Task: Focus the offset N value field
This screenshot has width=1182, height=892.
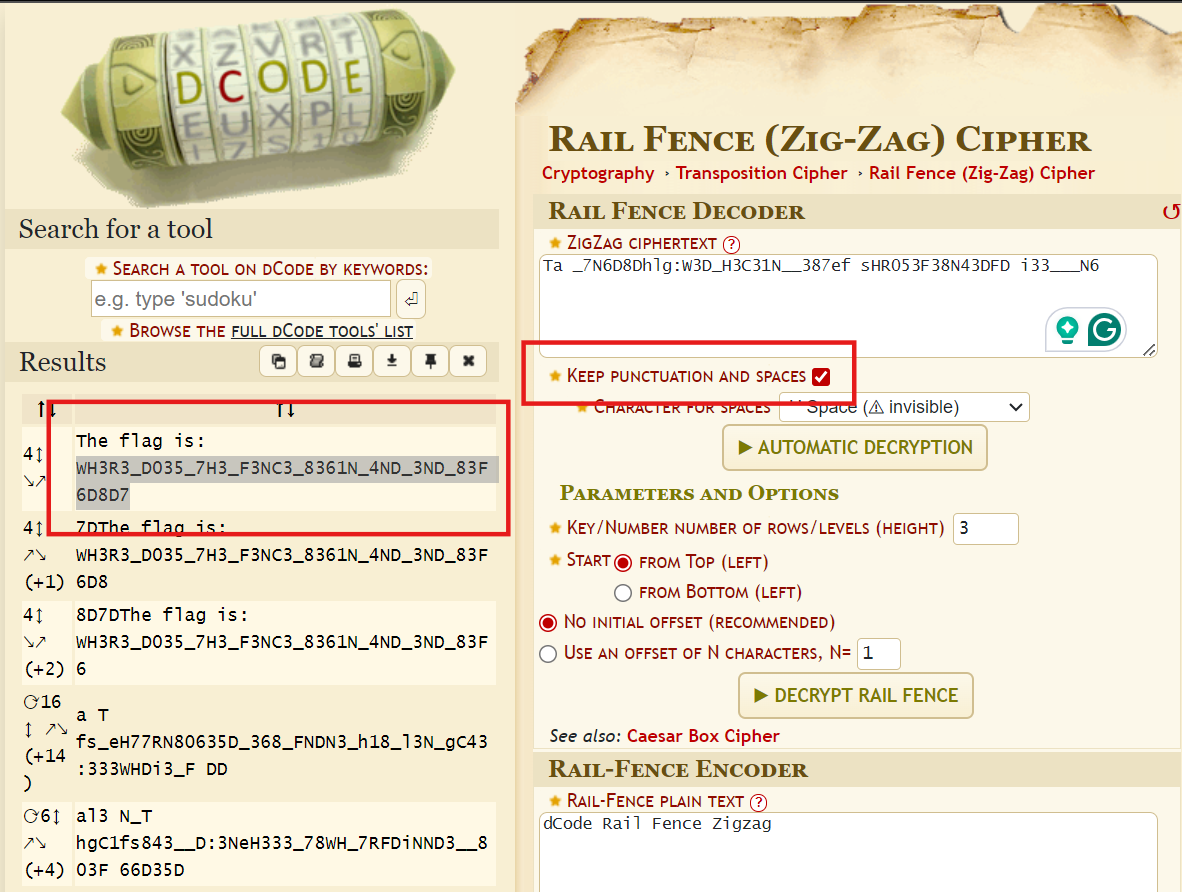Action: [x=878, y=654]
